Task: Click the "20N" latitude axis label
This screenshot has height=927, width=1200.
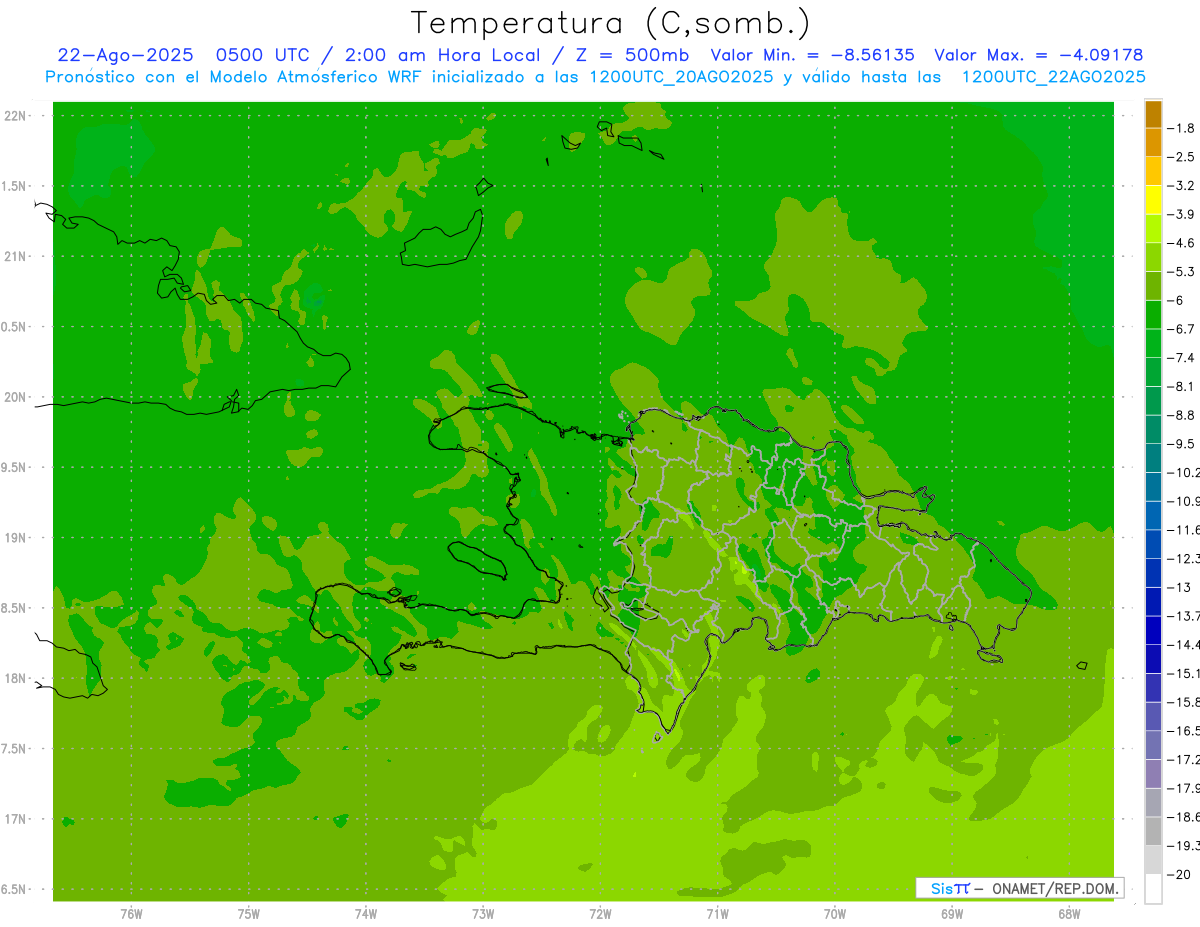Action: click(x=16, y=397)
